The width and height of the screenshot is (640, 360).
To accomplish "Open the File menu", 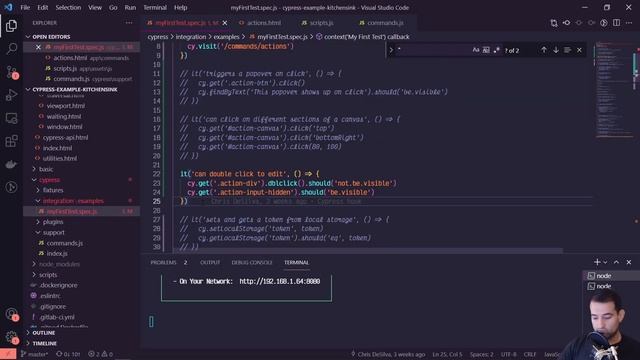I will (x=25, y=7).
